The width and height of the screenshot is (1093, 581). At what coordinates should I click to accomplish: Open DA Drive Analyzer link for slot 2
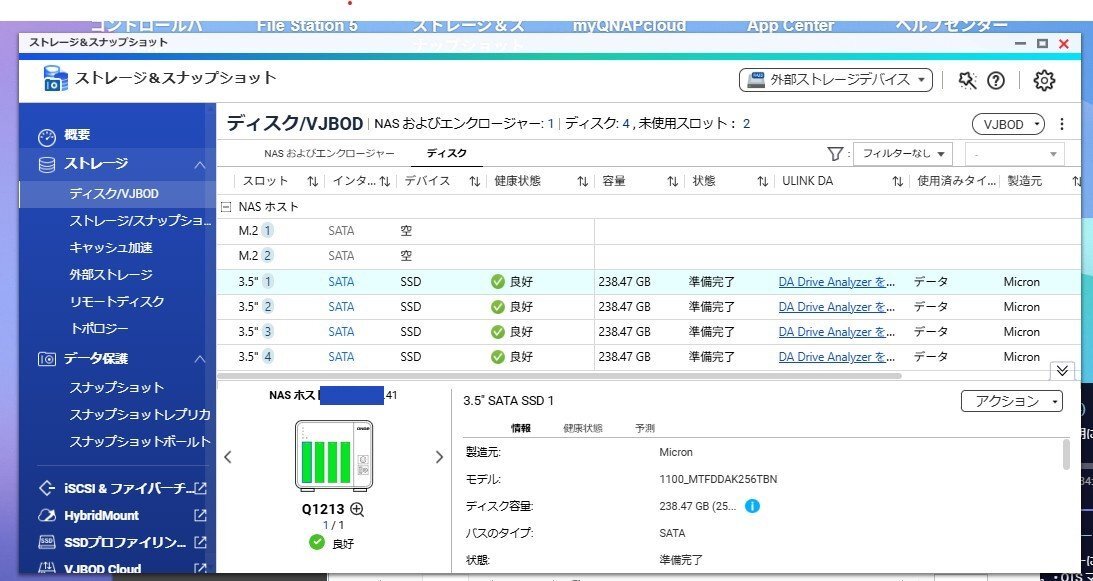point(836,307)
